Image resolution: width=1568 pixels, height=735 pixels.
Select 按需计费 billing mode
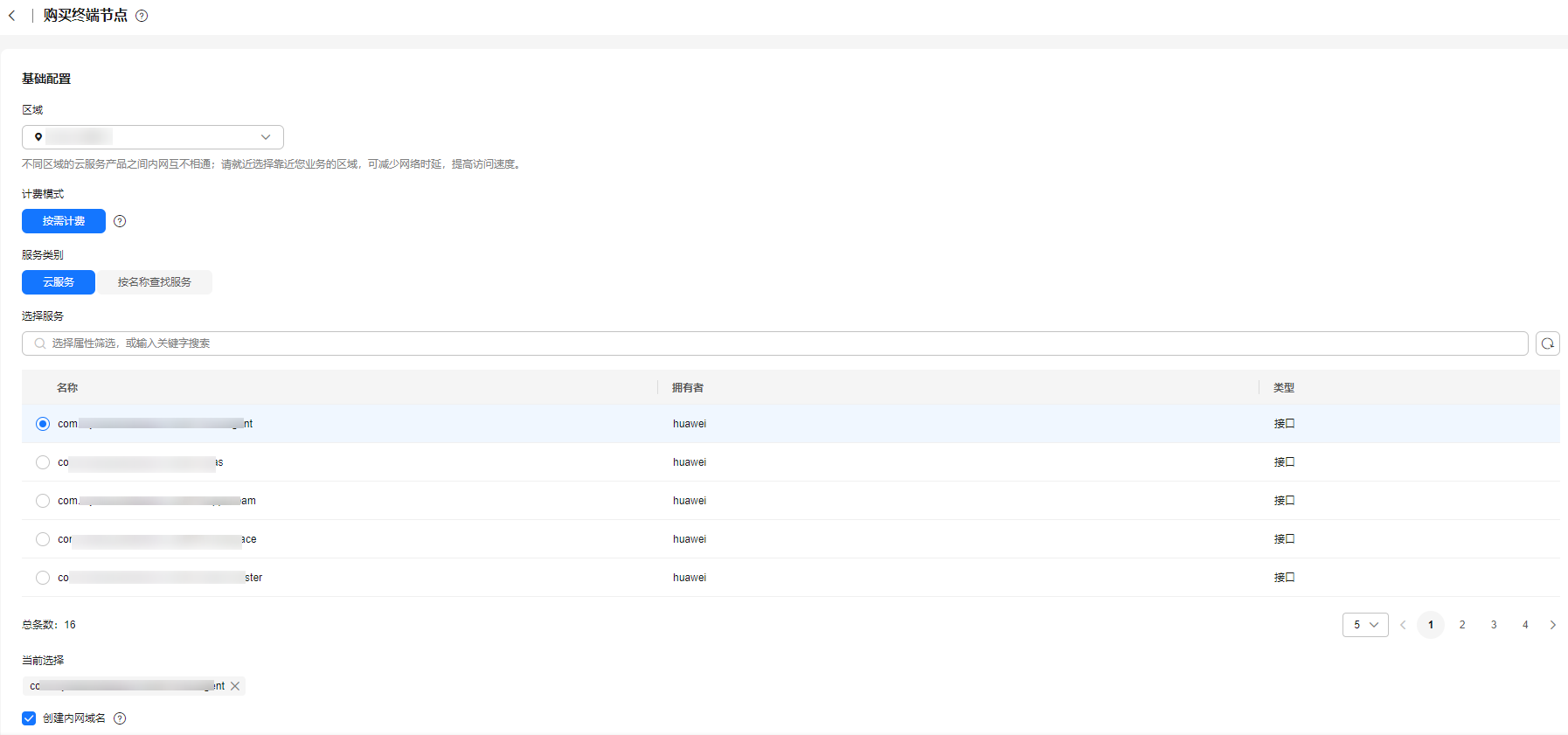(64, 221)
